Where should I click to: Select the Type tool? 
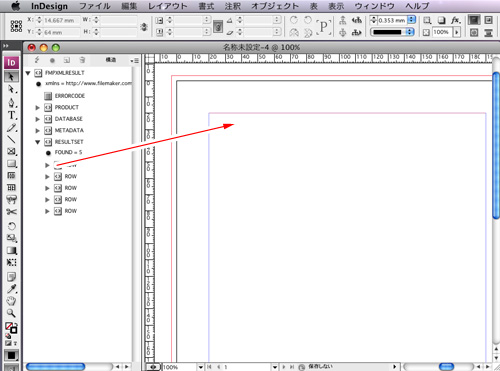11,115
